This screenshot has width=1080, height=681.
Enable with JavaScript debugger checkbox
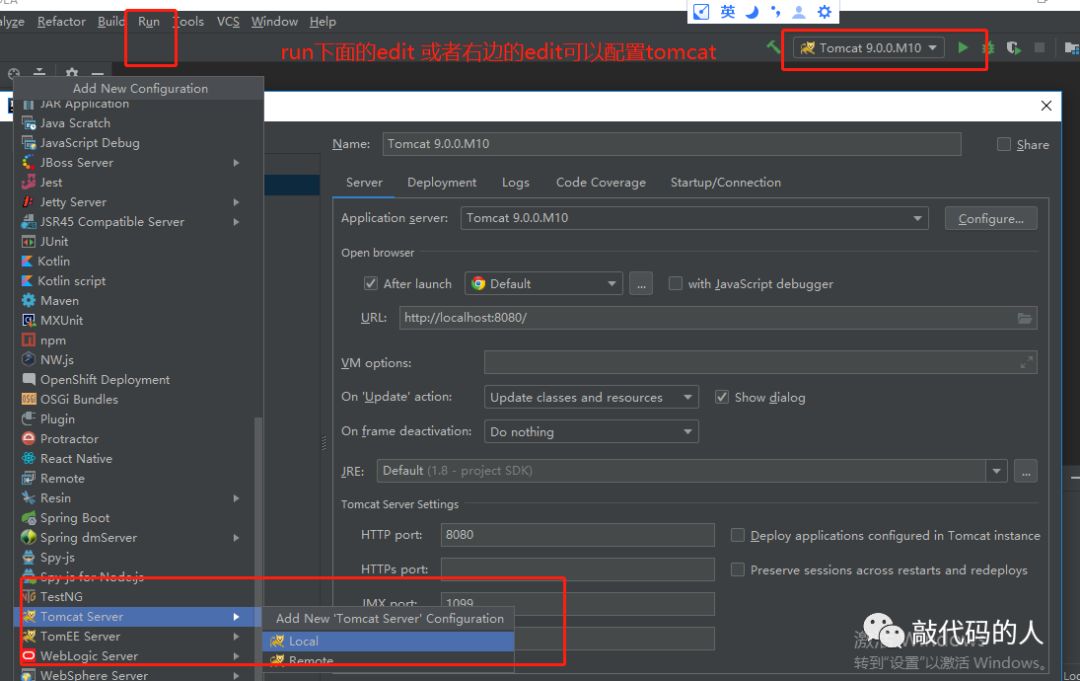click(x=676, y=283)
